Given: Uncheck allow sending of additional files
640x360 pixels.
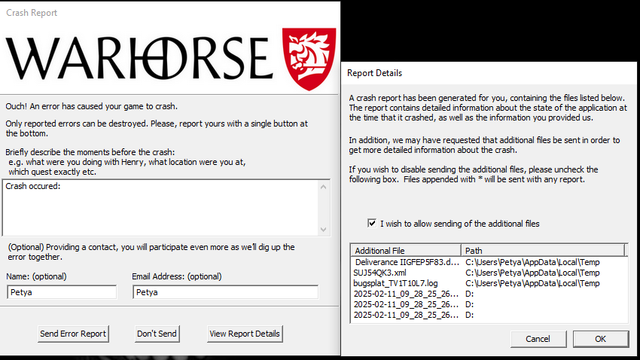Looking at the screenshot, I should pyautogui.click(x=371, y=223).
